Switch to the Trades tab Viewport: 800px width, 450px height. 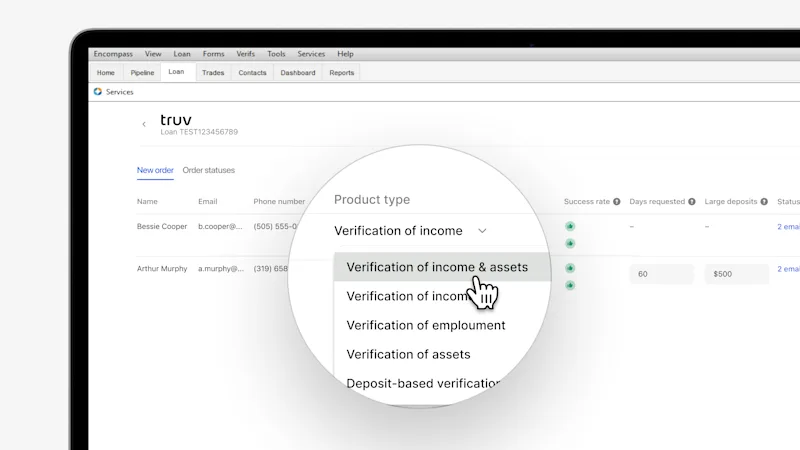click(x=213, y=72)
